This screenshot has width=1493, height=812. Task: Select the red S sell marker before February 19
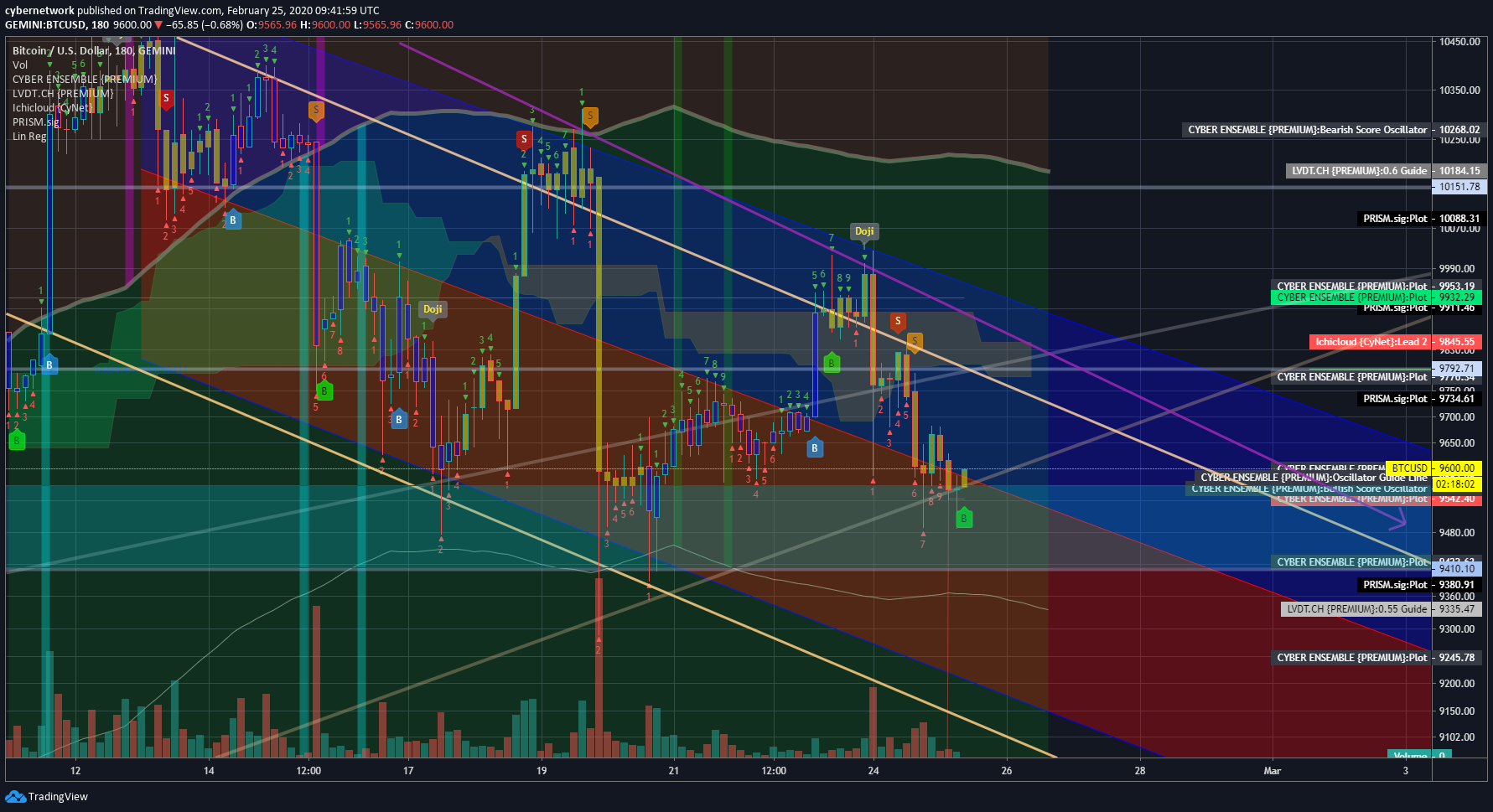524,139
